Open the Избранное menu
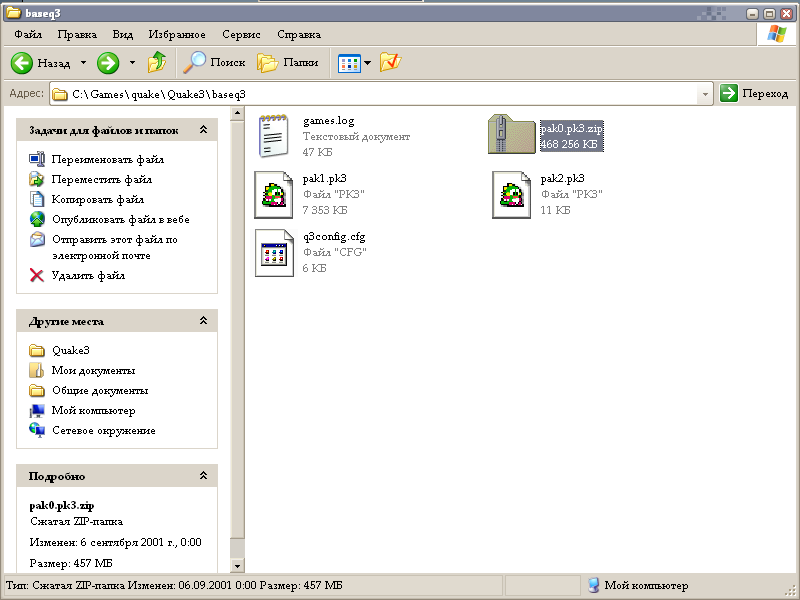 point(177,35)
